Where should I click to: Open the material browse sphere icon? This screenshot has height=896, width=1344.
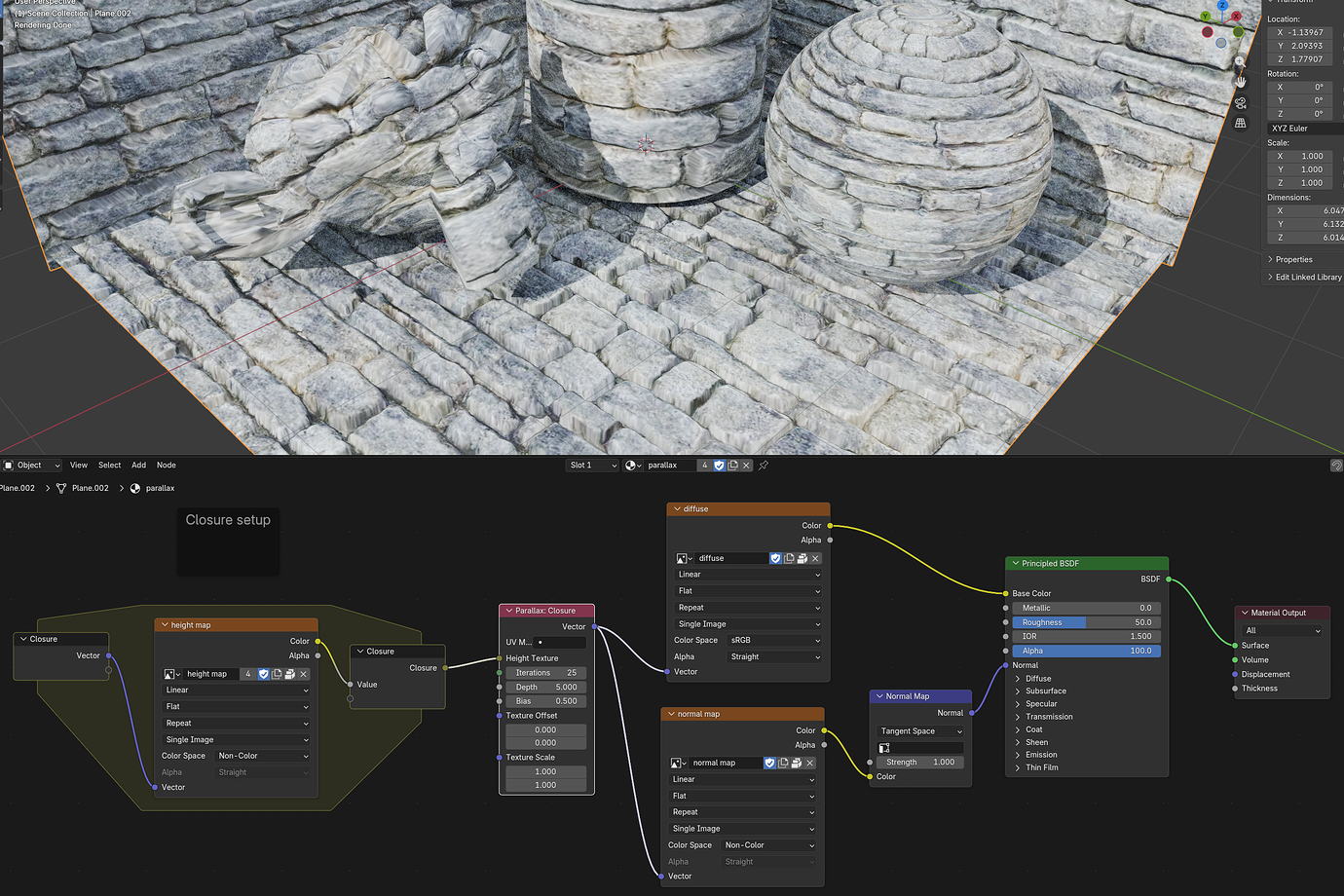click(632, 466)
